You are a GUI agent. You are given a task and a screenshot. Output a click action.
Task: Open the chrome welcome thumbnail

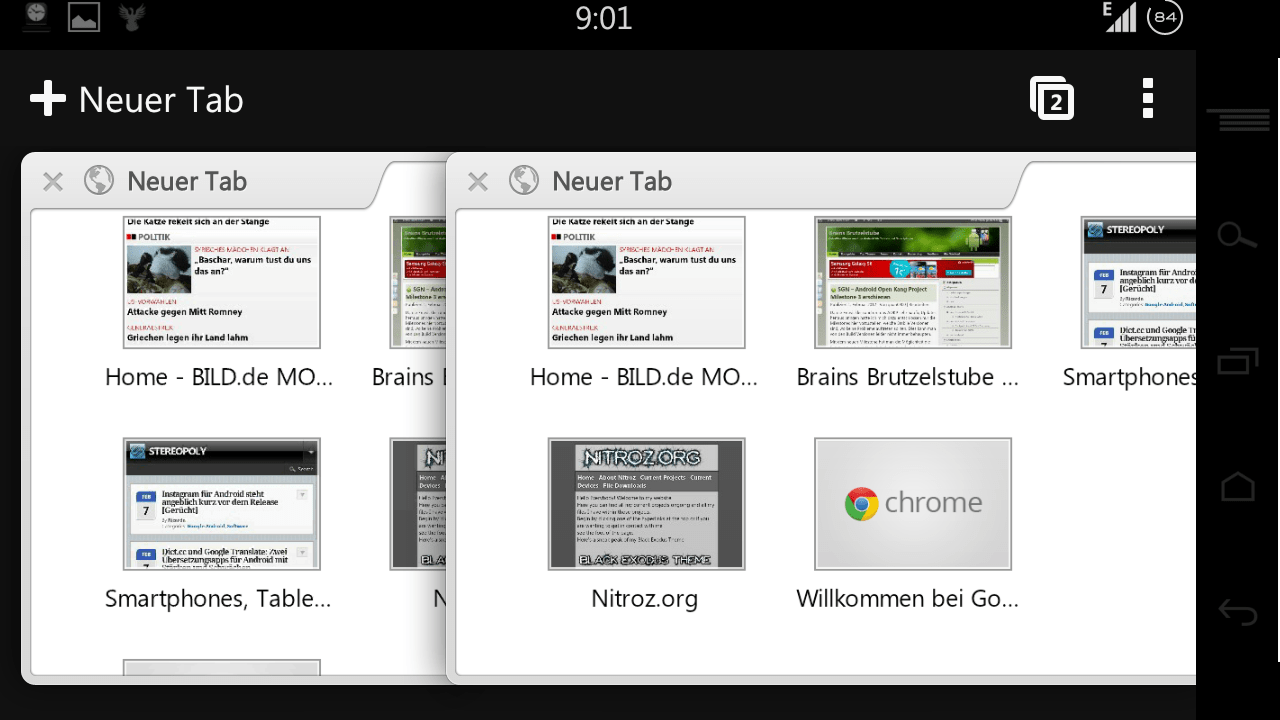pos(913,504)
